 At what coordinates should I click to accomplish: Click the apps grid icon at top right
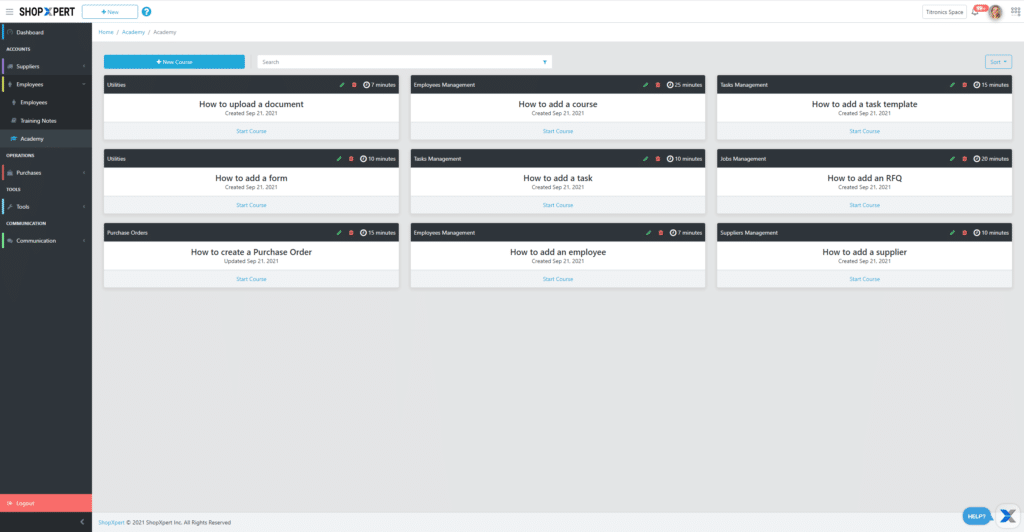click(x=1014, y=12)
